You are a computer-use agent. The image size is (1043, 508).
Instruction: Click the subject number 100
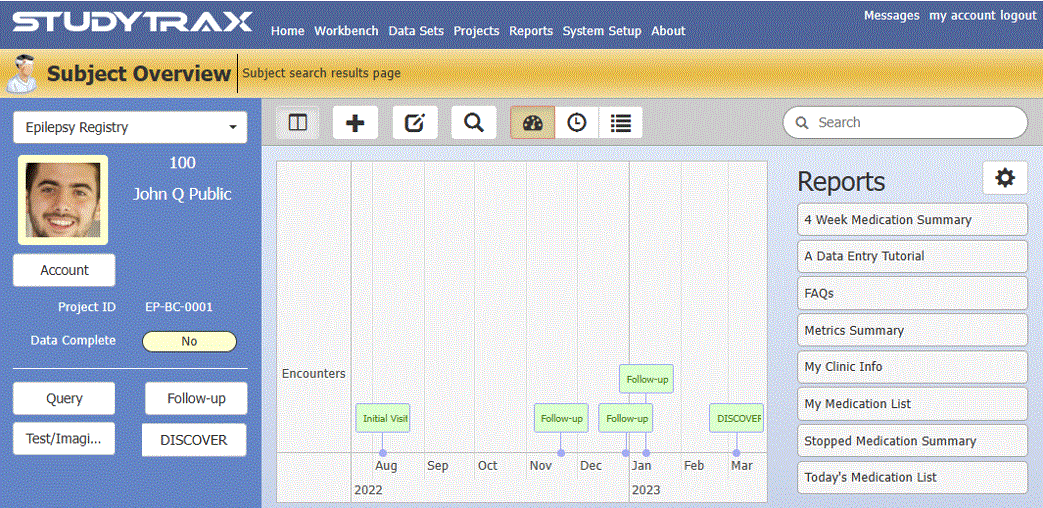[182, 163]
